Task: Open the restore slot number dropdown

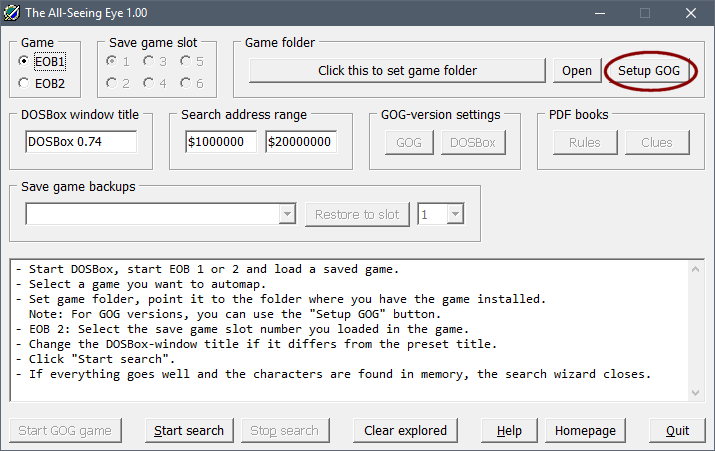Action: tap(456, 214)
